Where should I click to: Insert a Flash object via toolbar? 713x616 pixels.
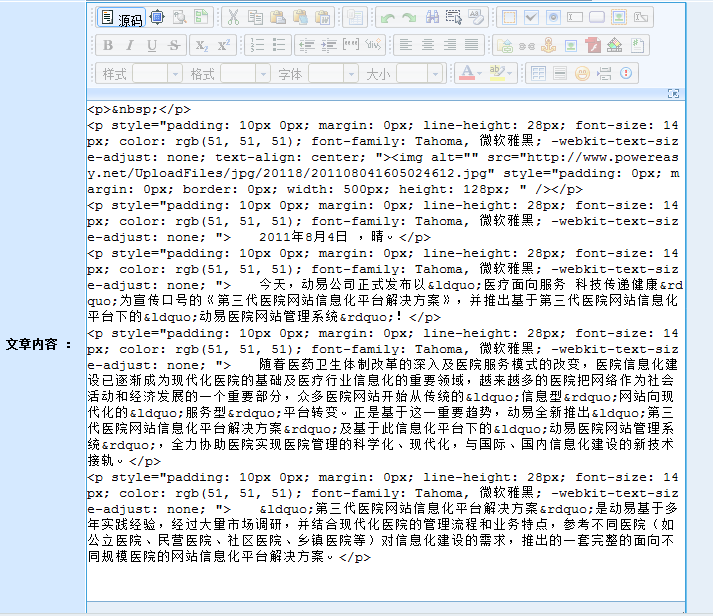[x=593, y=45]
